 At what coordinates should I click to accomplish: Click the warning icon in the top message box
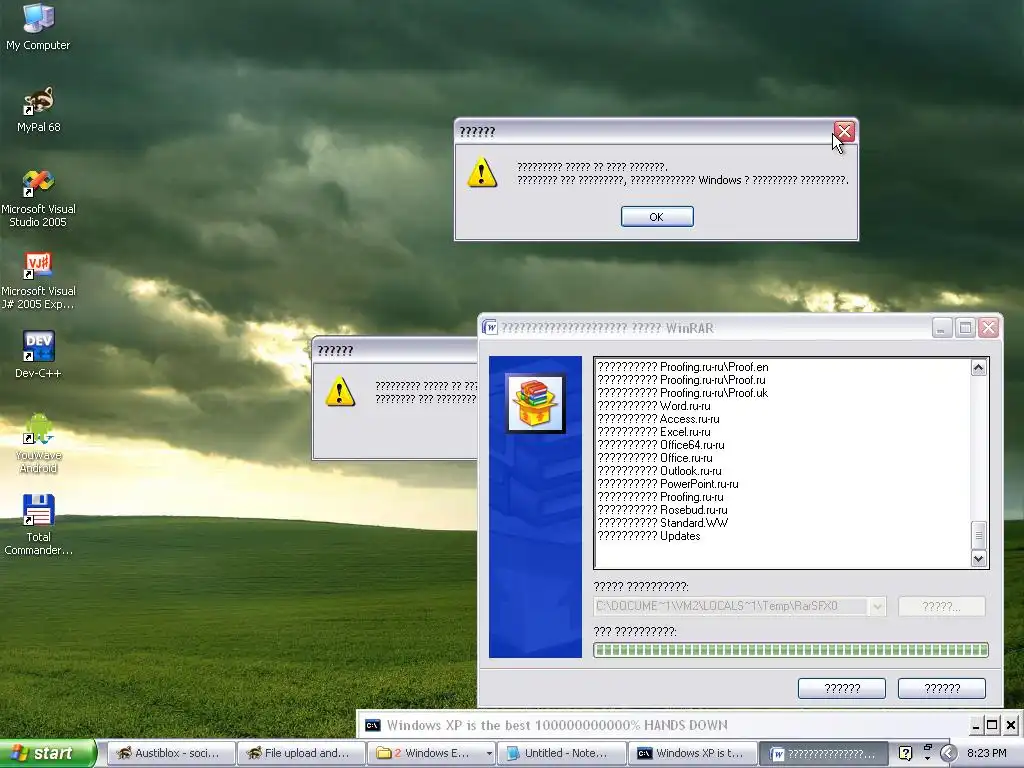482,172
